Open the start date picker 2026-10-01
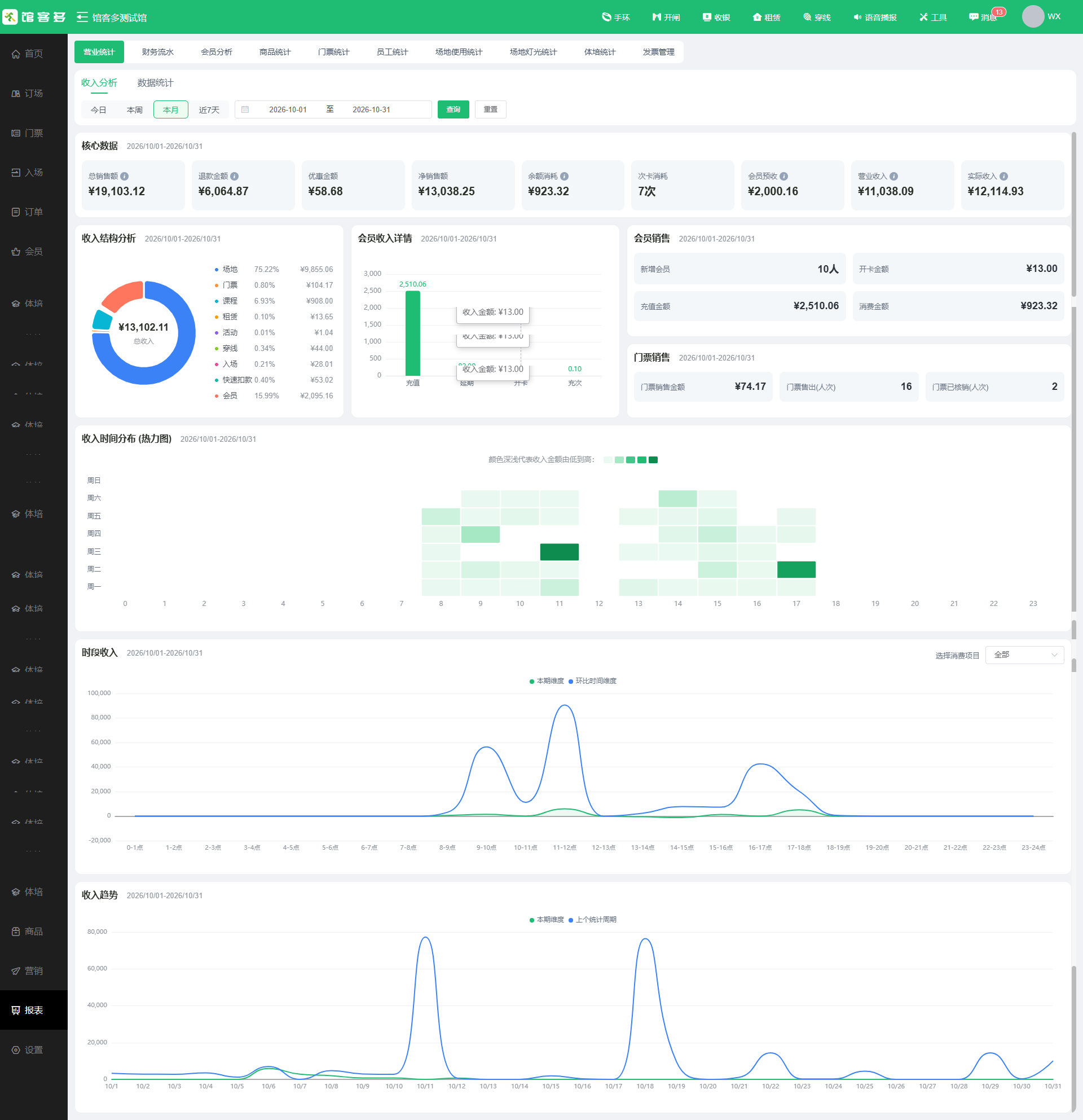This screenshot has width=1083, height=1120. point(288,109)
